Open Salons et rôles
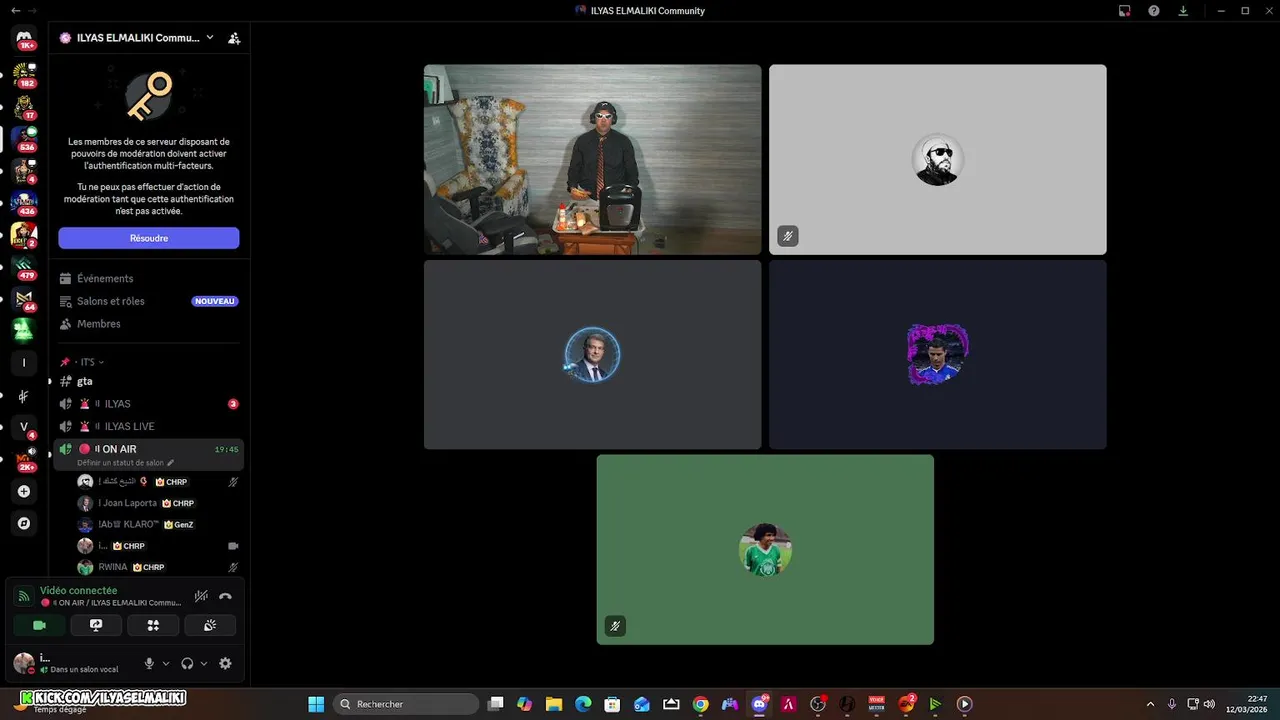Viewport: 1280px width, 720px height. click(149, 301)
